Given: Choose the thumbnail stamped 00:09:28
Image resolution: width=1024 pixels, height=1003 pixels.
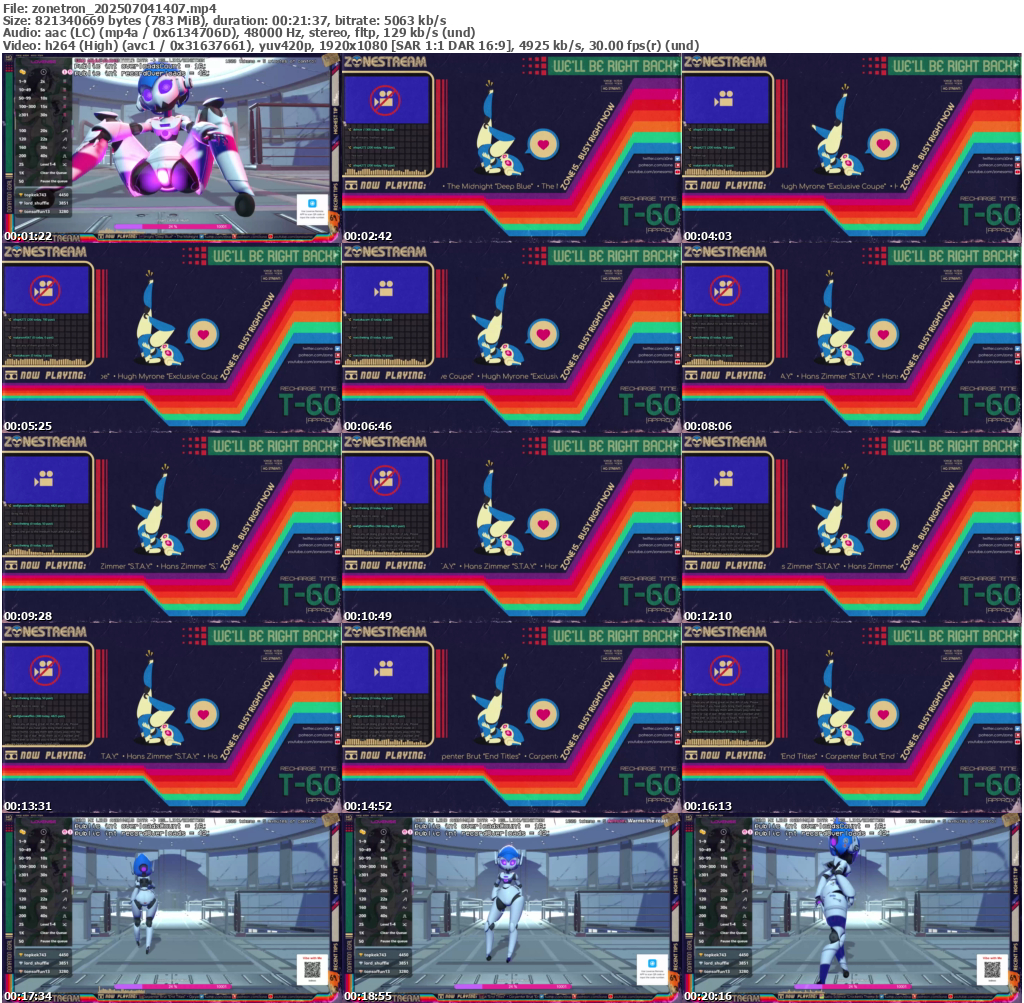Looking at the screenshot, I should [x=171, y=528].
